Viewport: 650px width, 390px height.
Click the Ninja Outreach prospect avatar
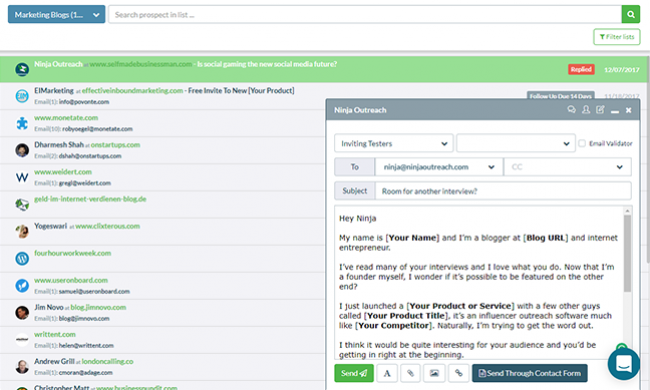point(22,69)
